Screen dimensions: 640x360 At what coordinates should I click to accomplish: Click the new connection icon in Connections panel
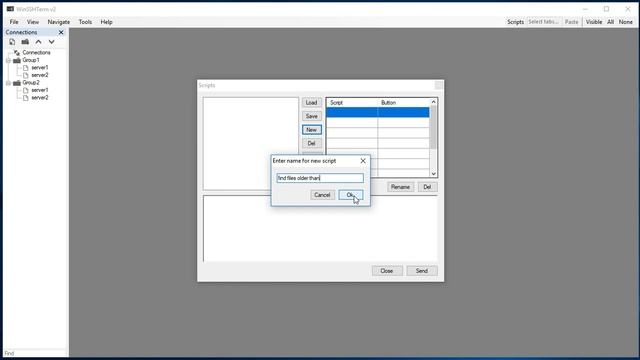12,42
